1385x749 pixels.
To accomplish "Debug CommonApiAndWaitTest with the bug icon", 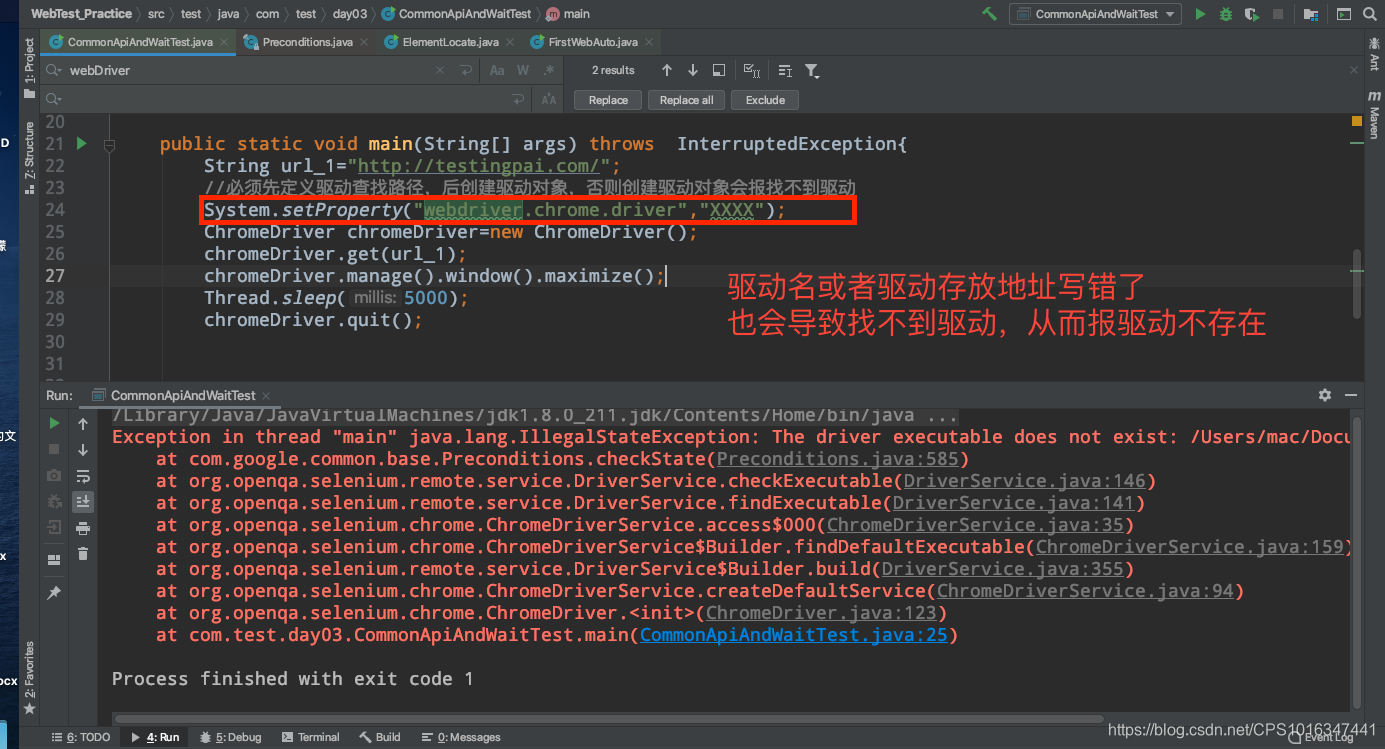I will coord(1227,14).
